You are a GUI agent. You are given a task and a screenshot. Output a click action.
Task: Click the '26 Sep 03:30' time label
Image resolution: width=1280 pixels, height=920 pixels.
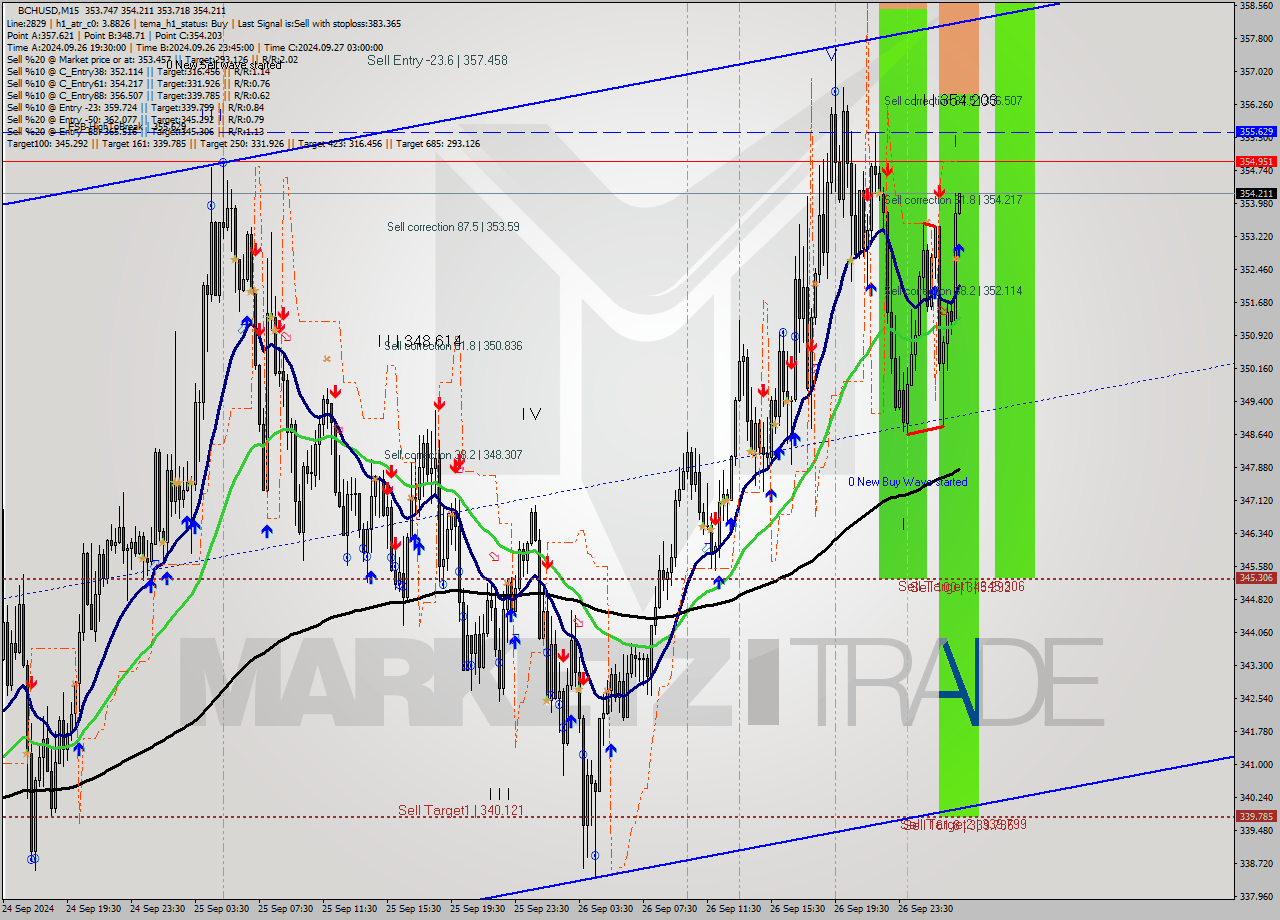pyautogui.click(x=606, y=909)
